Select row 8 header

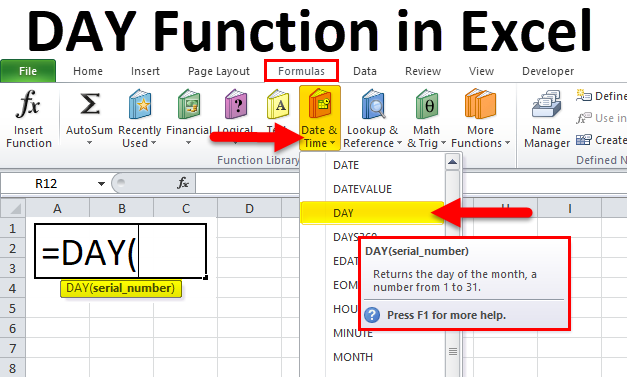[x=12, y=368]
